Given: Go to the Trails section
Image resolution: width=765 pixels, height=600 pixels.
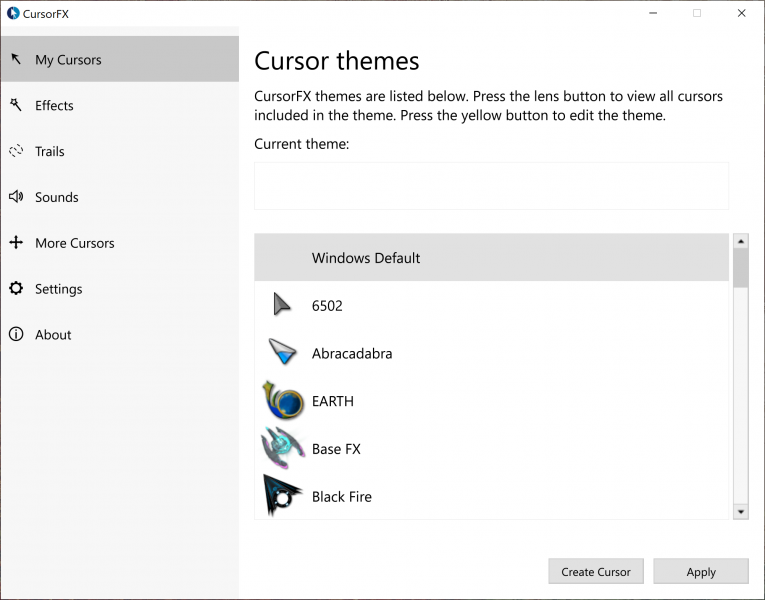Looking at the screenshot, I should coord(120,151).
